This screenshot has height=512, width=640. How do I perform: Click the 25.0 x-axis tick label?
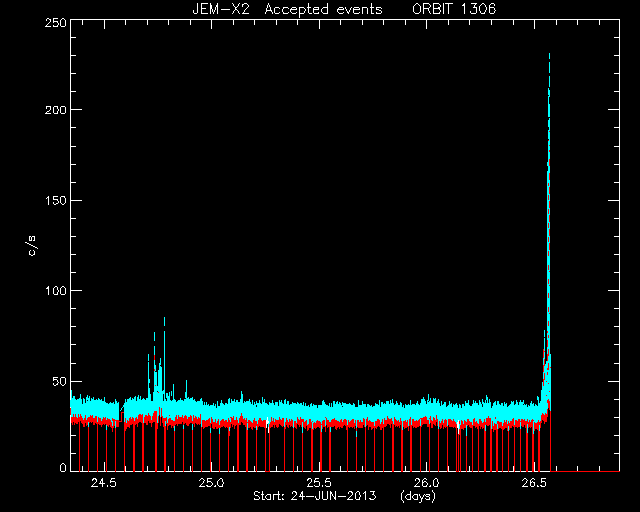coord(211,483)
